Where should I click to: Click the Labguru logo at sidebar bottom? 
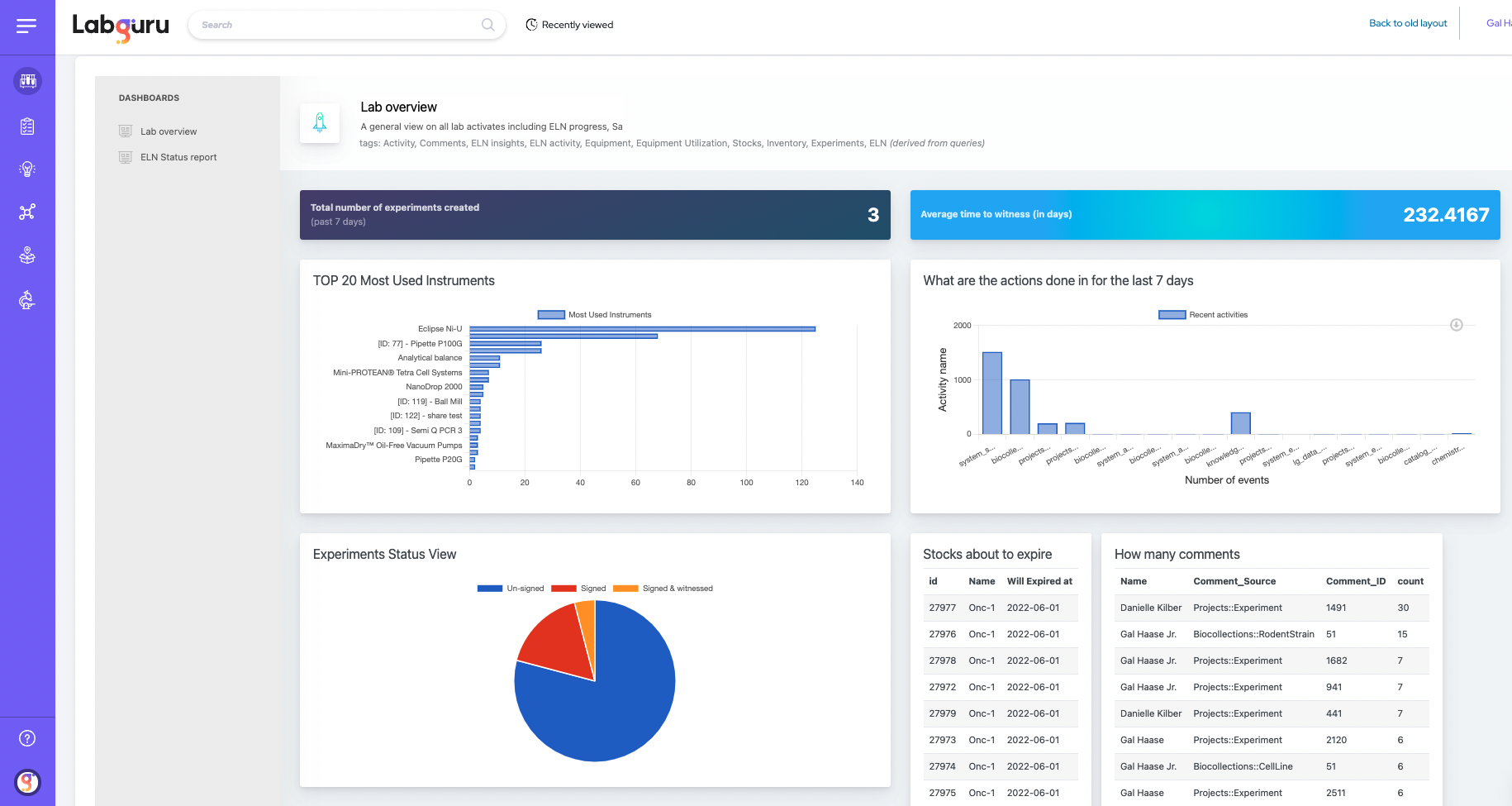[27, 782]
